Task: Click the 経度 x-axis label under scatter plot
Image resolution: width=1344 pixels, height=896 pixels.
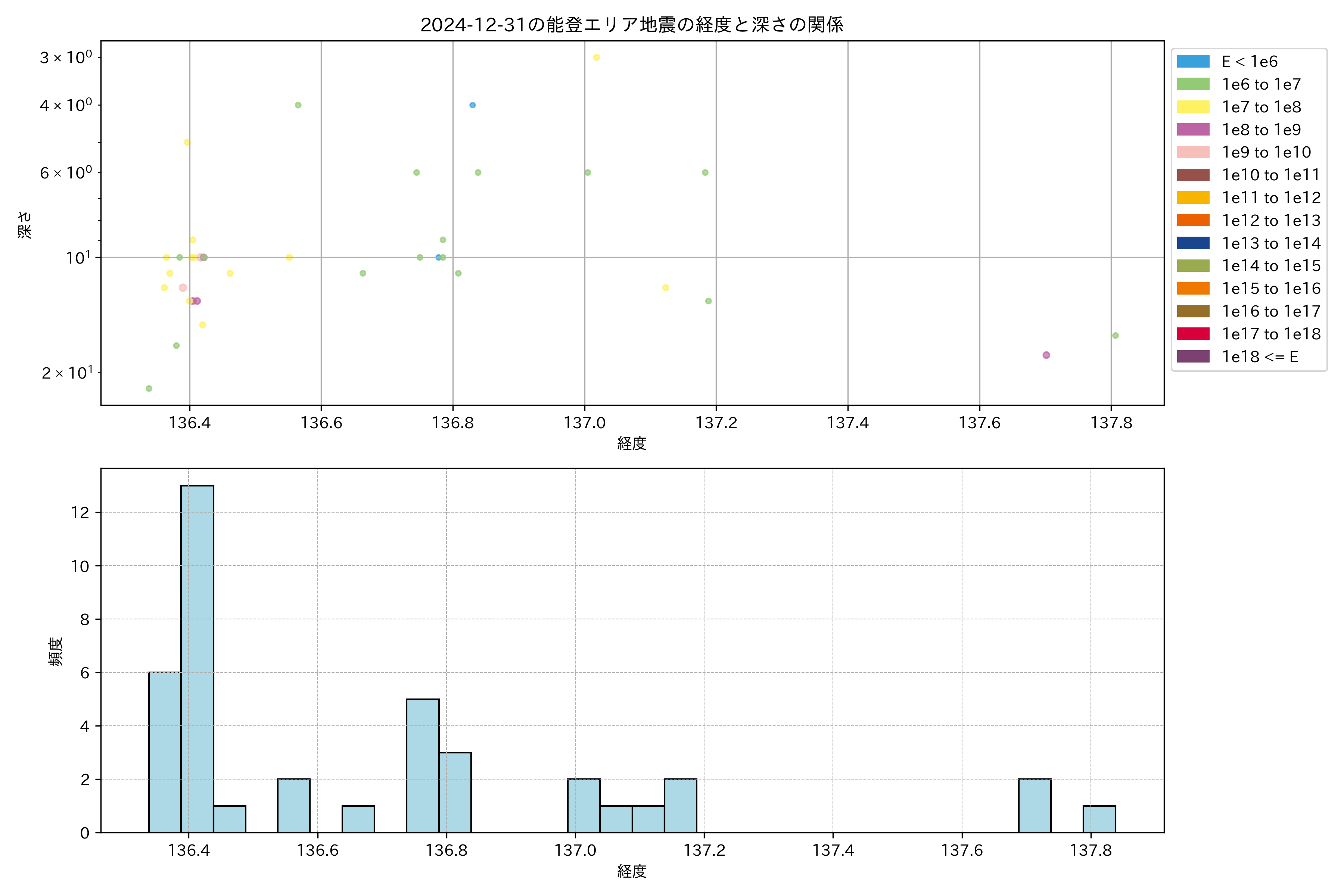Action: [x=631, y=444]
